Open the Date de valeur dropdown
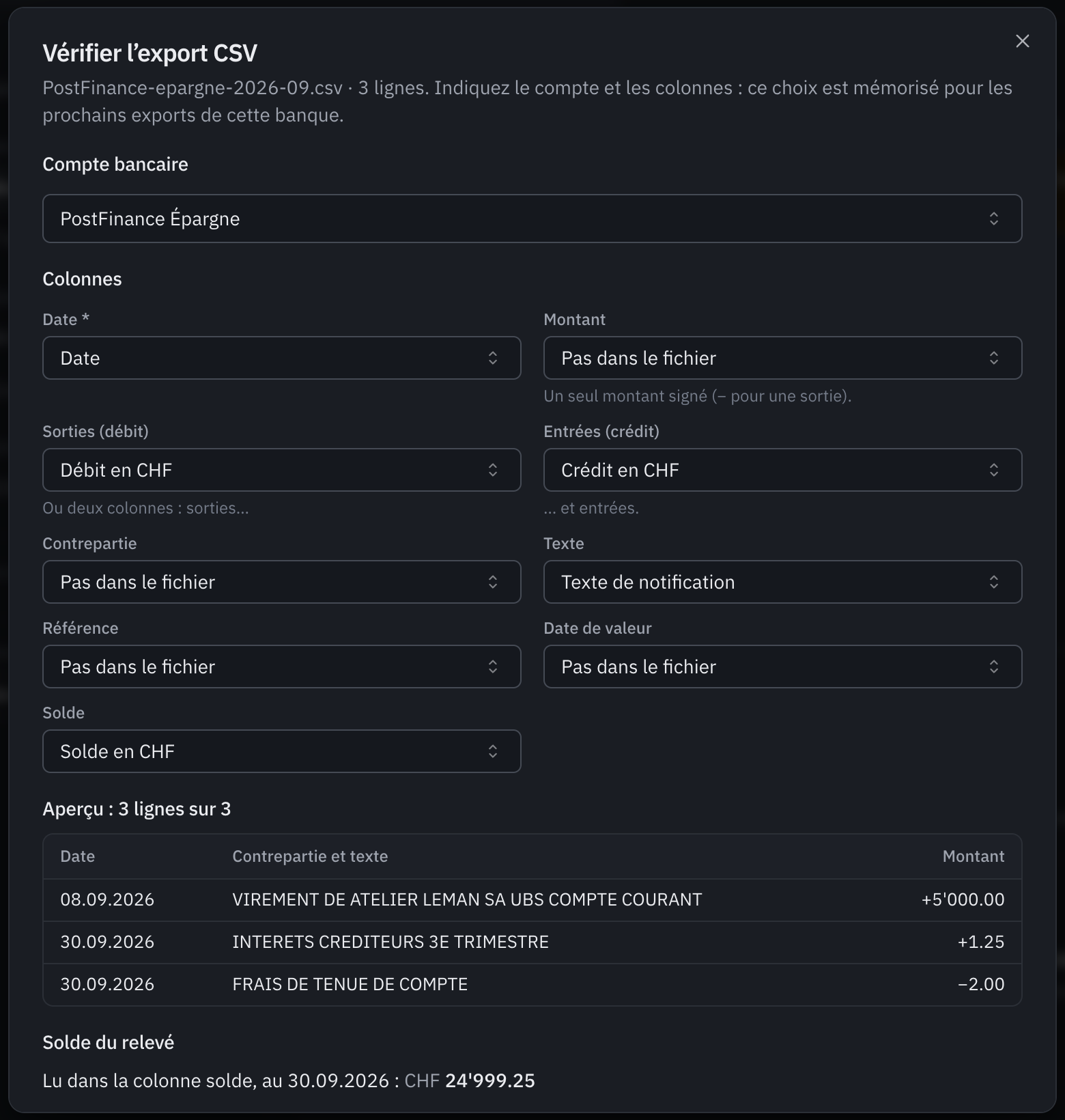1065x1120 pixels. click(x=782, y=667)
